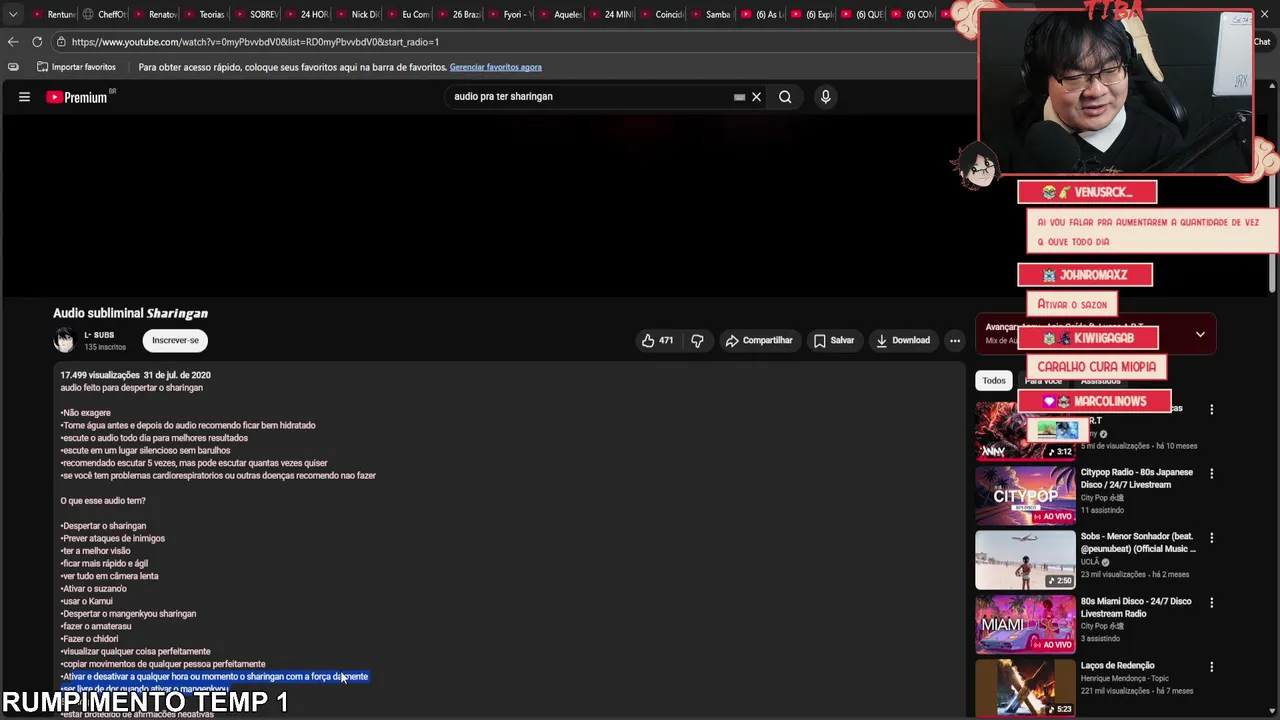The height and width of the screenshot is (720, 1280).
Task: Switch to the Teorias browser tab
Action: (x=205, y=14)
